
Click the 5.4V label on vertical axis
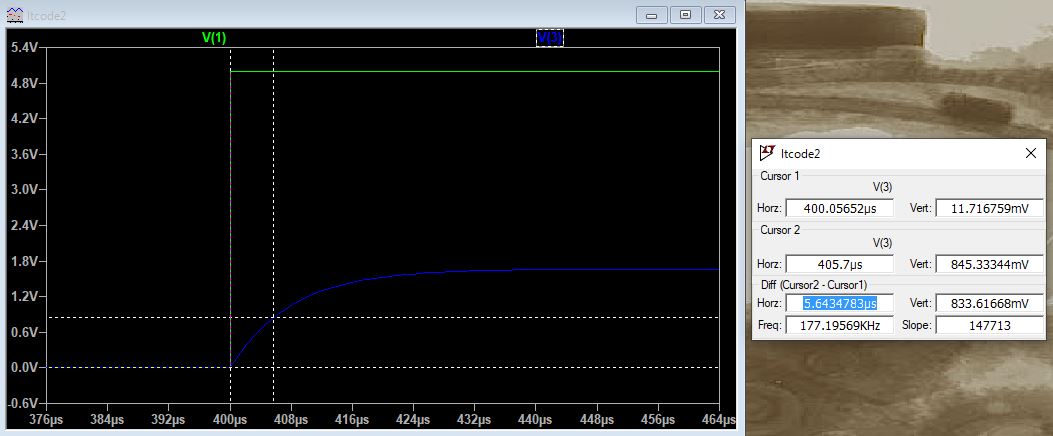point(22,48)
